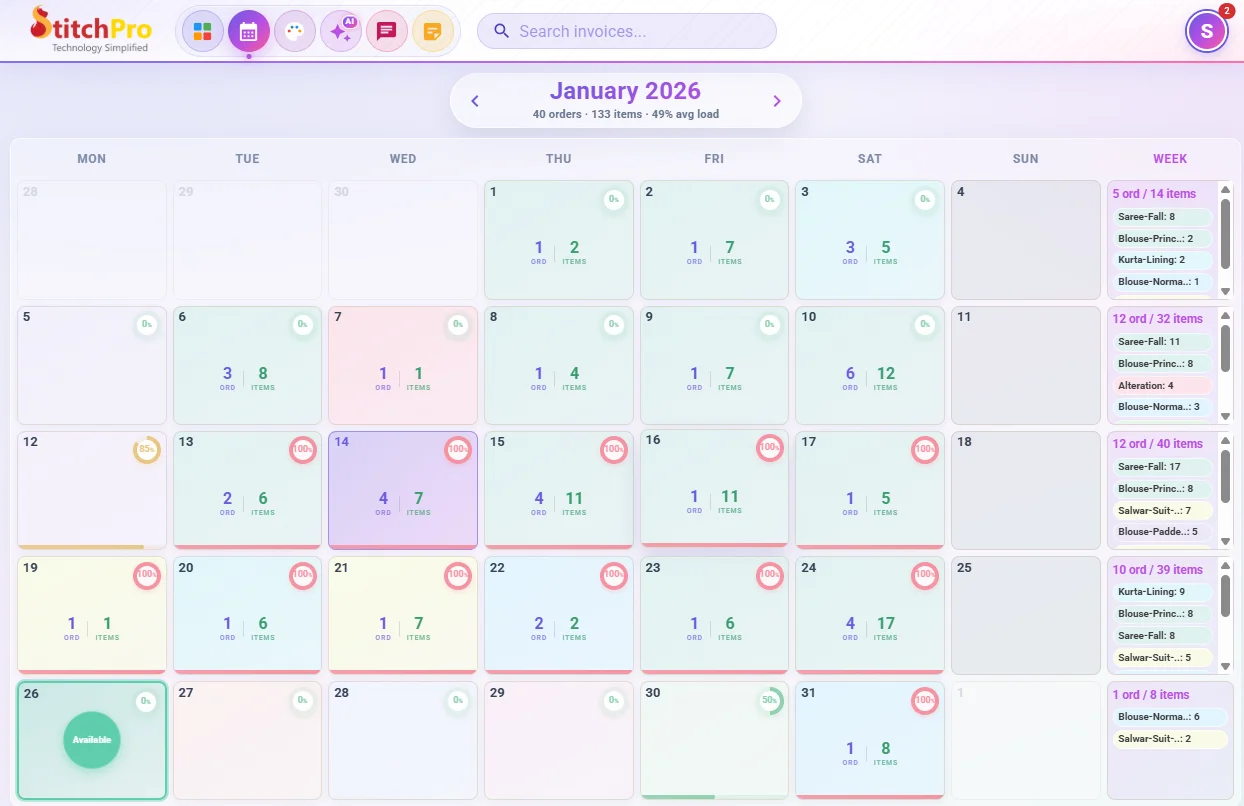Open the chat messages icon
The width and height of the screenshot is (1244, 806).
(386, 31)
